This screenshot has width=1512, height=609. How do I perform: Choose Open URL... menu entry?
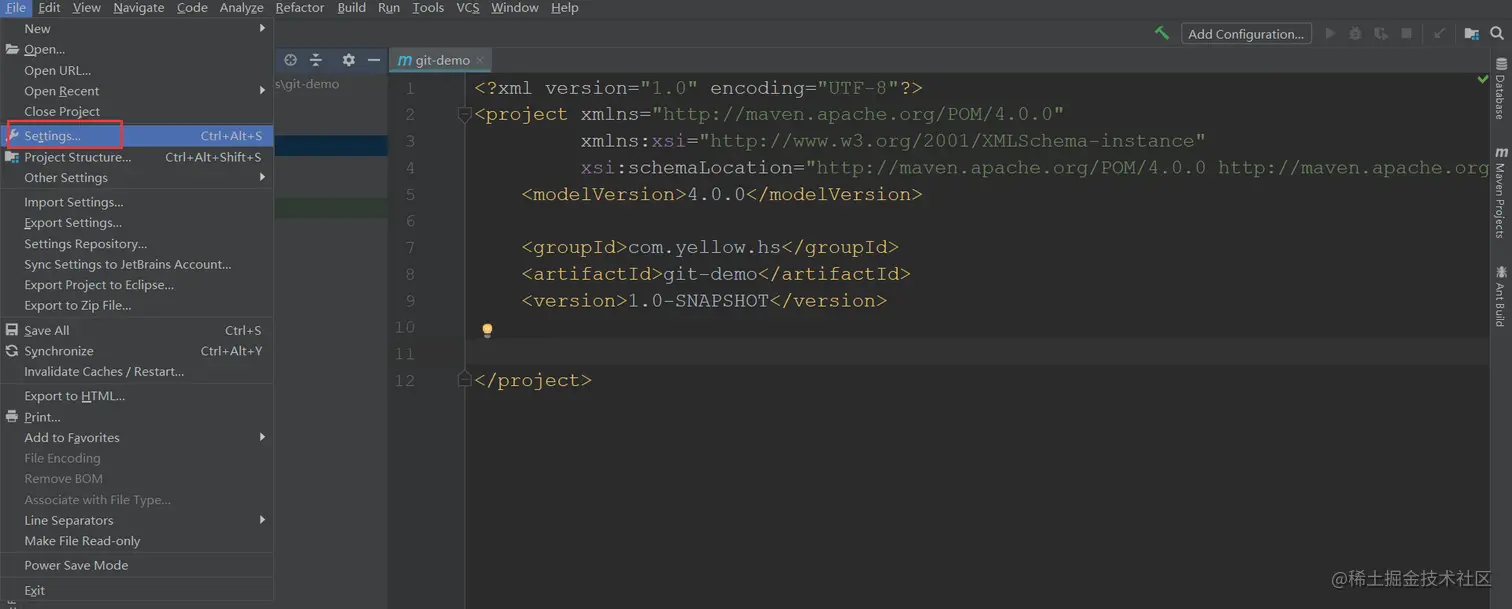137,70
